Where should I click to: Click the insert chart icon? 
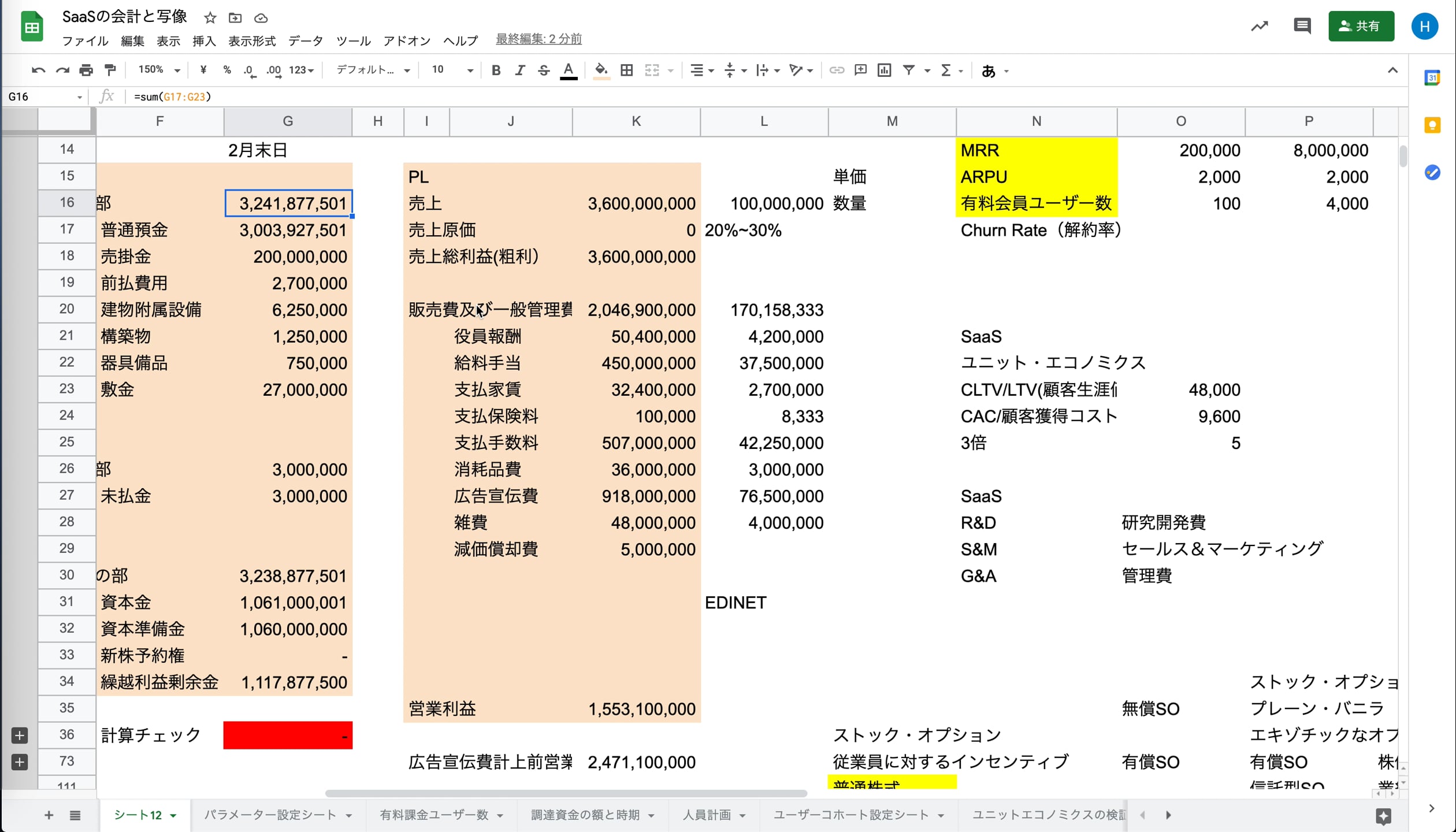(x=884, y=70)
